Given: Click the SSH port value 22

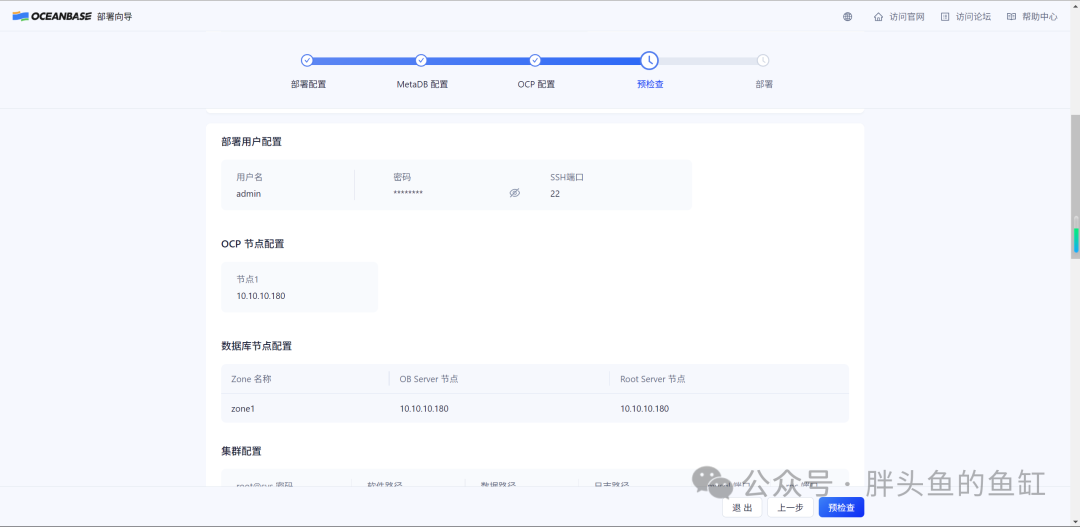Looking at the screenshot, I should coord(555,194).
